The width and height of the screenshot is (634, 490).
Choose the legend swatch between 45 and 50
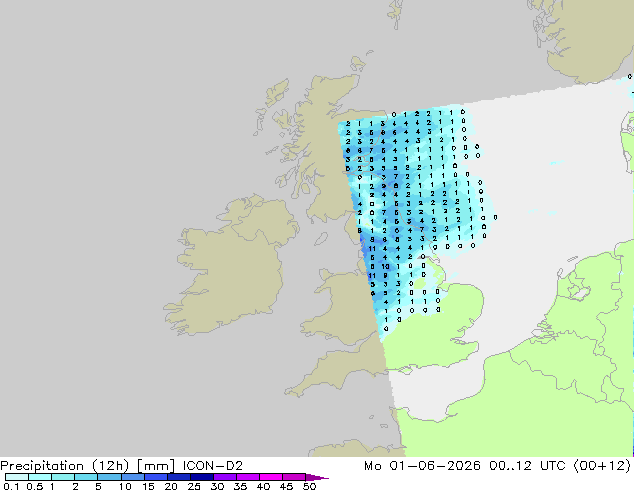[x=294, y=477]
